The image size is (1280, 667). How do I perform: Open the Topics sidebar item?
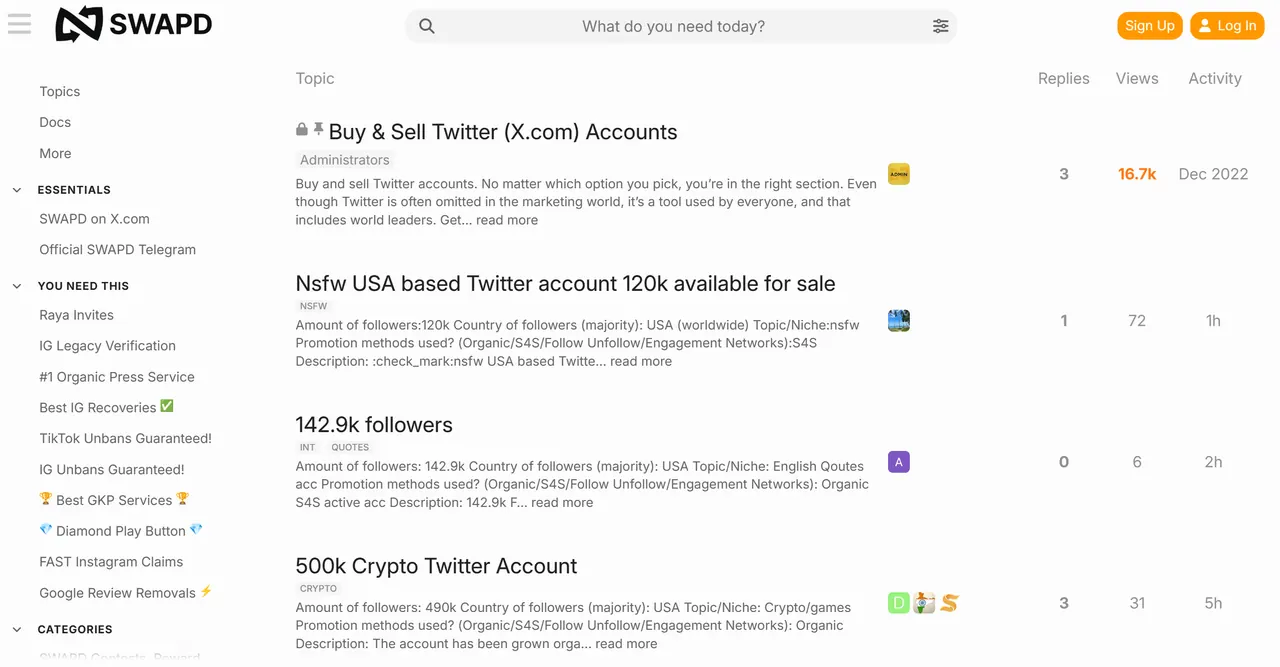[59, 91]
